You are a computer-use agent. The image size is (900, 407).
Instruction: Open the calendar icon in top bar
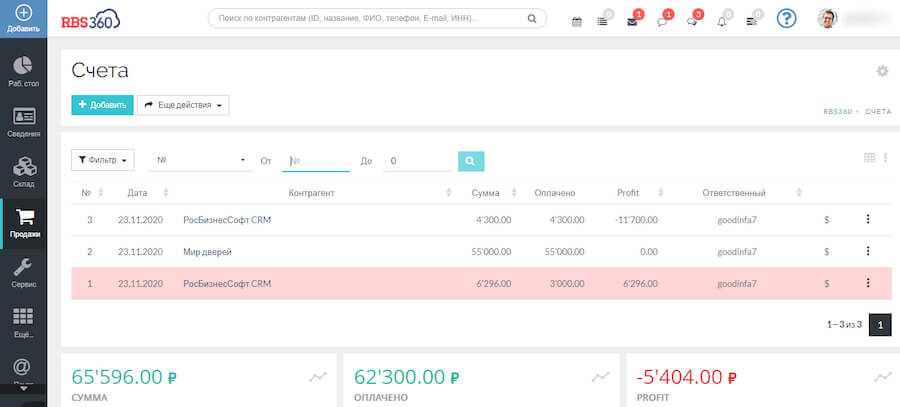click(576, 21)
